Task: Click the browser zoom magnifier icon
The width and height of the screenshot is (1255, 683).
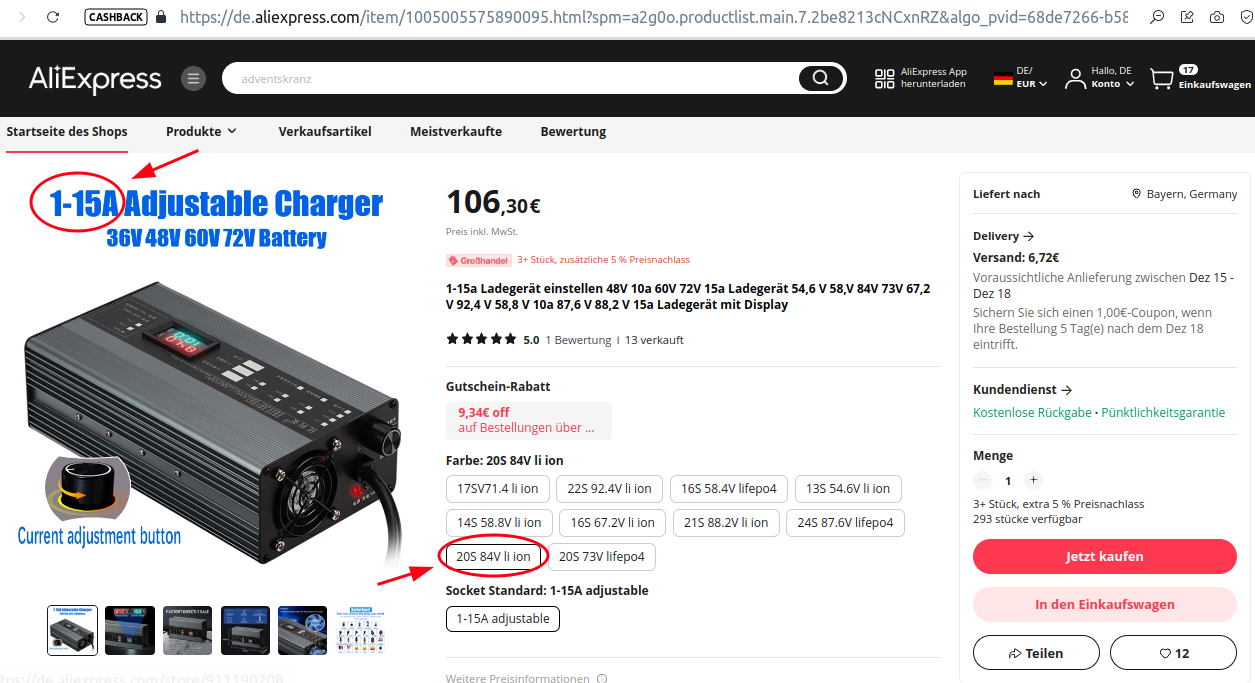Action: [1157, 17]
